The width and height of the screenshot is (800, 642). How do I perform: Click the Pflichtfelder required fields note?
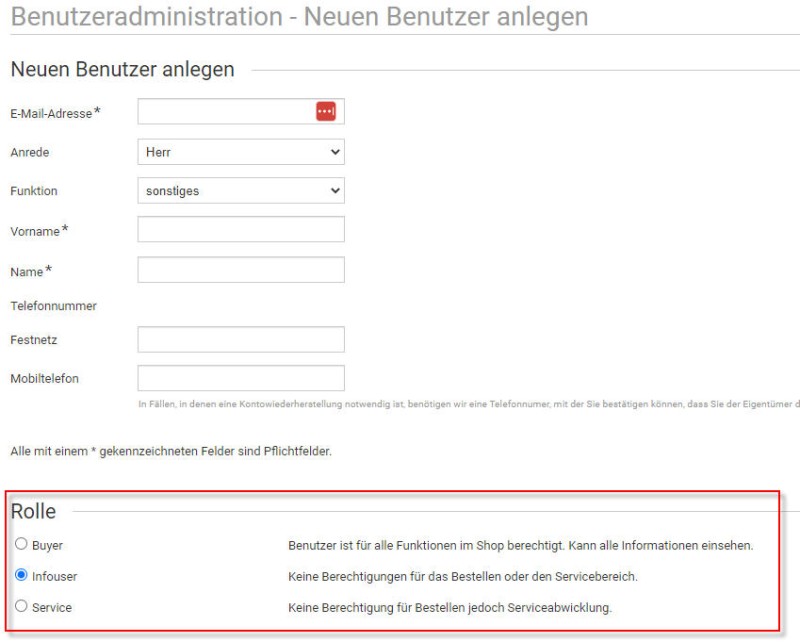[x=170, y=451]
